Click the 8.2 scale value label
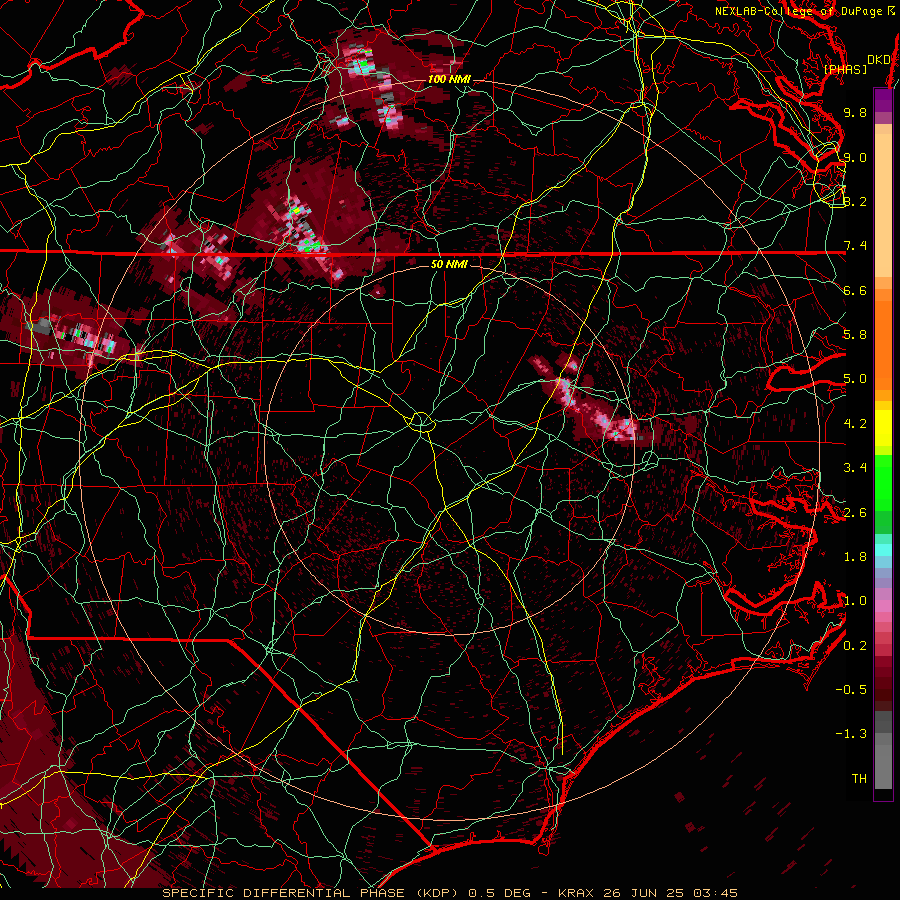 point(855,201)
